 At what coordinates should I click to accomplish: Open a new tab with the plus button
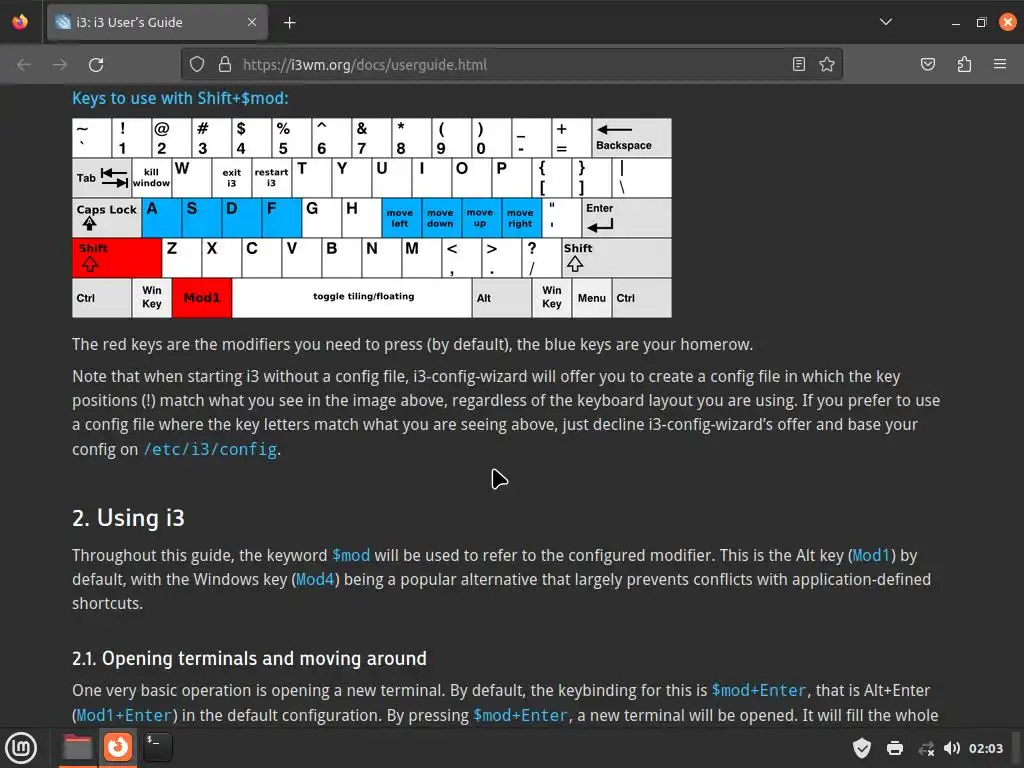pos(290,23)
